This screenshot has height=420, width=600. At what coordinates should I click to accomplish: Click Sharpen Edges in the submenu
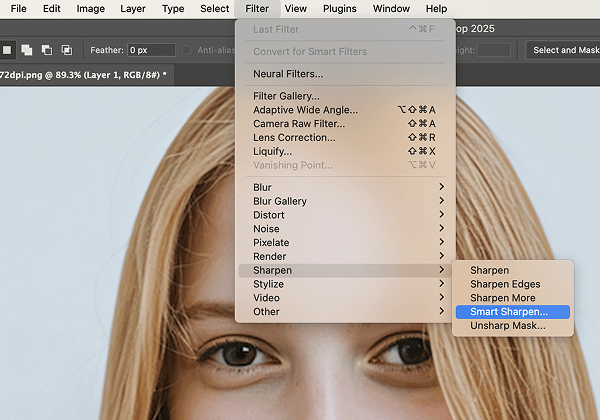click(504, 284)
